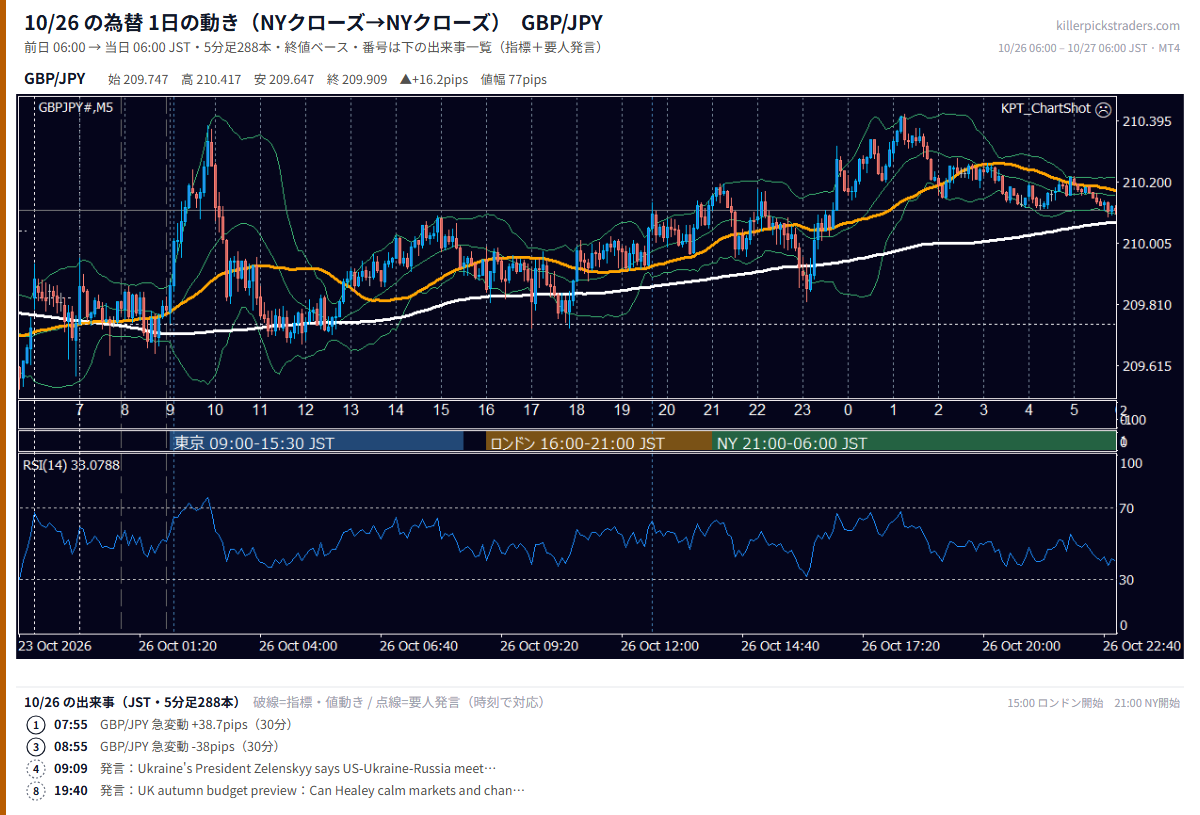This screenshot has width=1200, height=815.
Task: Click the ▲+16.2pips change value
Action: tap(434, 79)
